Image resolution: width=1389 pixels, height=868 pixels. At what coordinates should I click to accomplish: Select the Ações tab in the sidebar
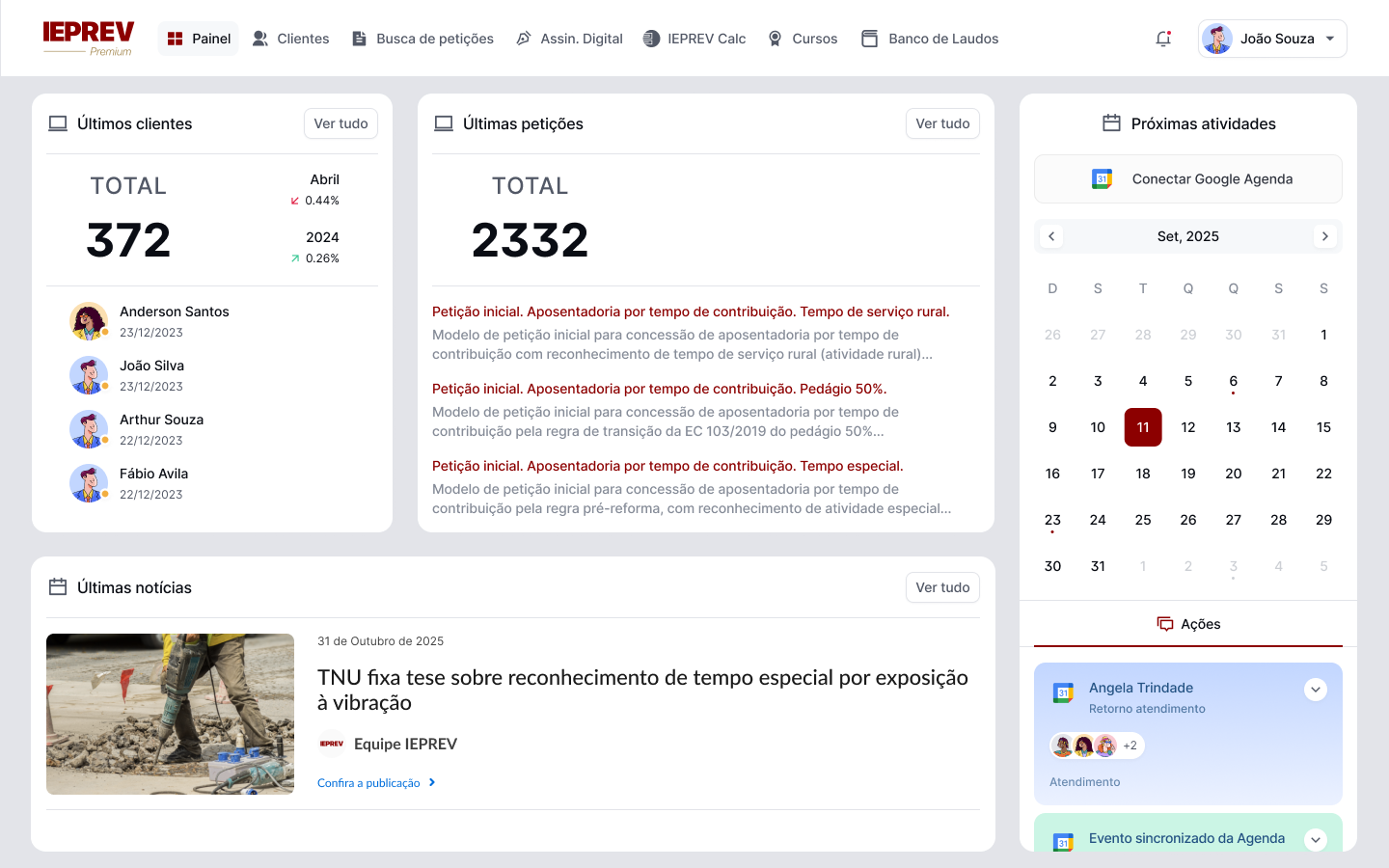click(x=1188, y=623)
